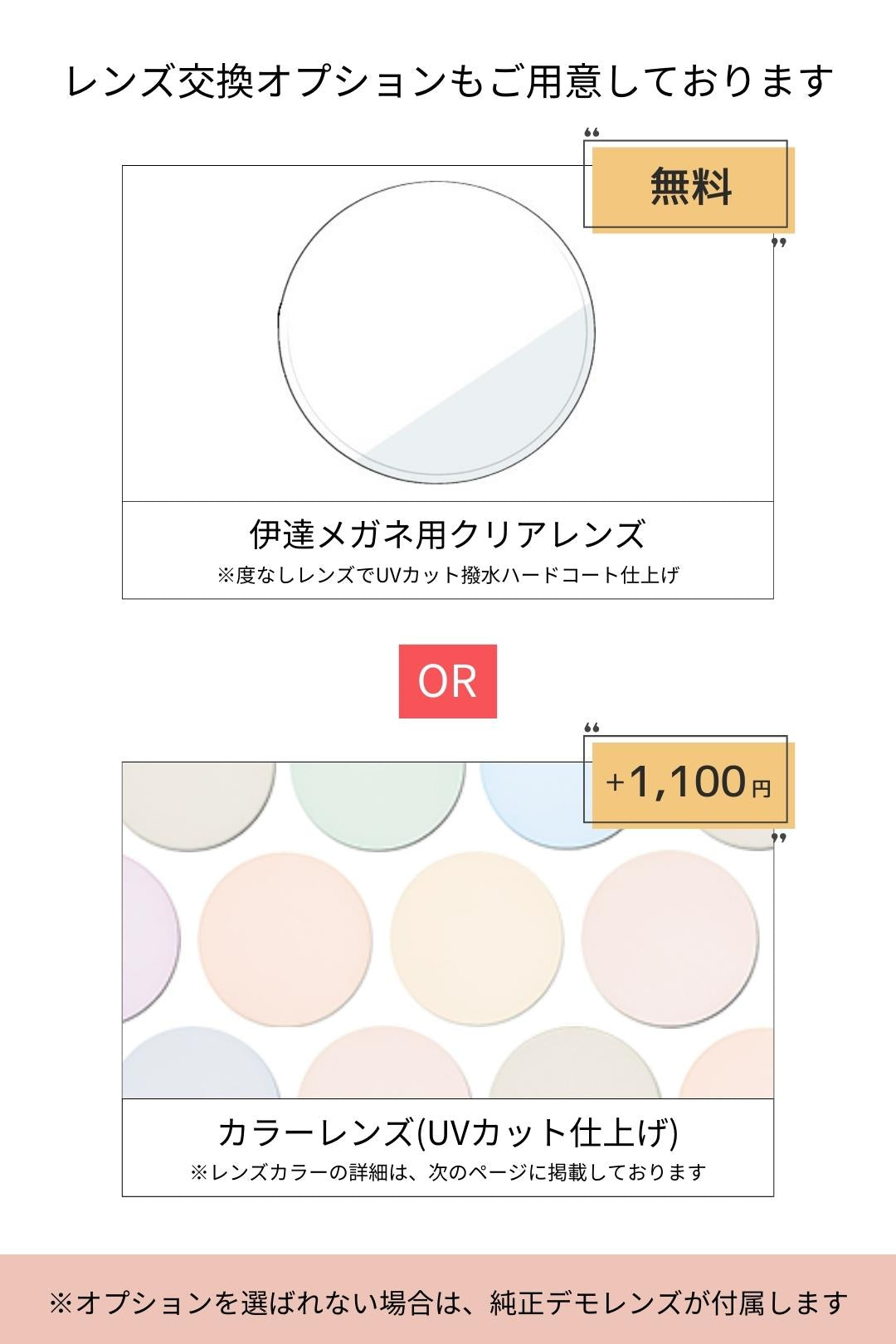Click the 度なしレンズでUVカット coating note
The width and height of the screenshot is (896, 1344).
click(x=447, y=575)
